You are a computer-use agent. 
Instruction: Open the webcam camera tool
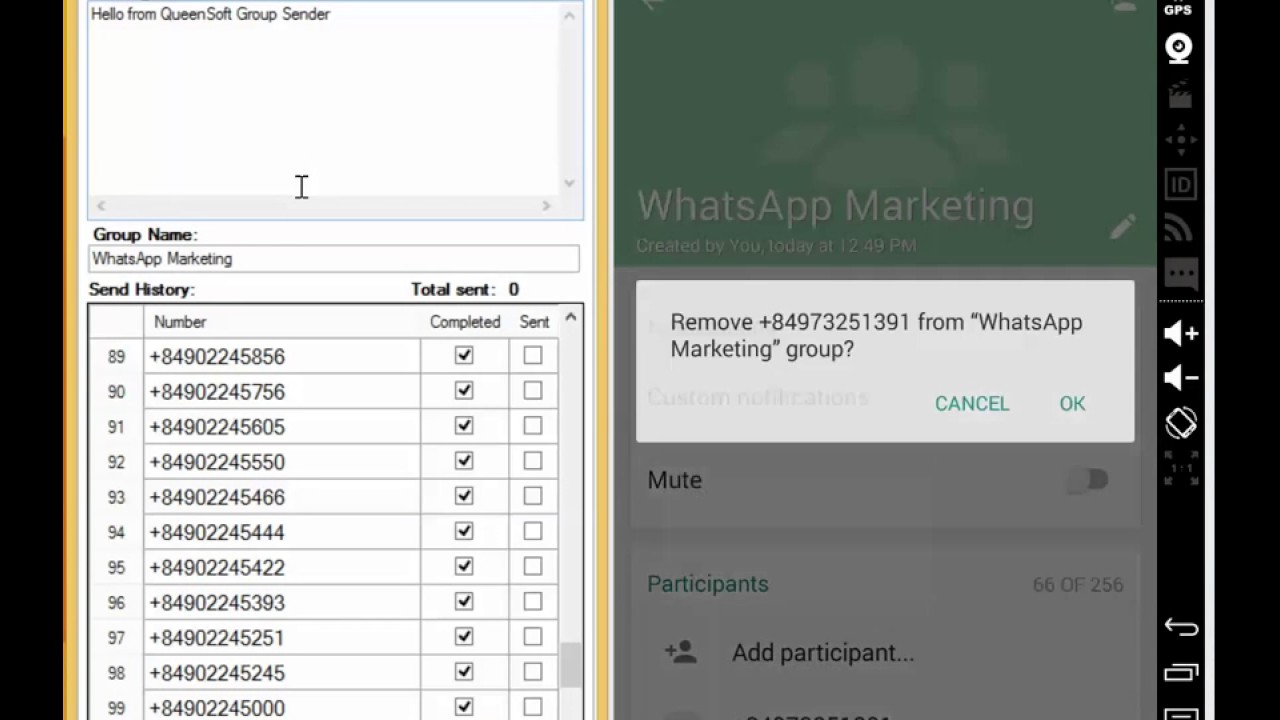(1180, 48)
